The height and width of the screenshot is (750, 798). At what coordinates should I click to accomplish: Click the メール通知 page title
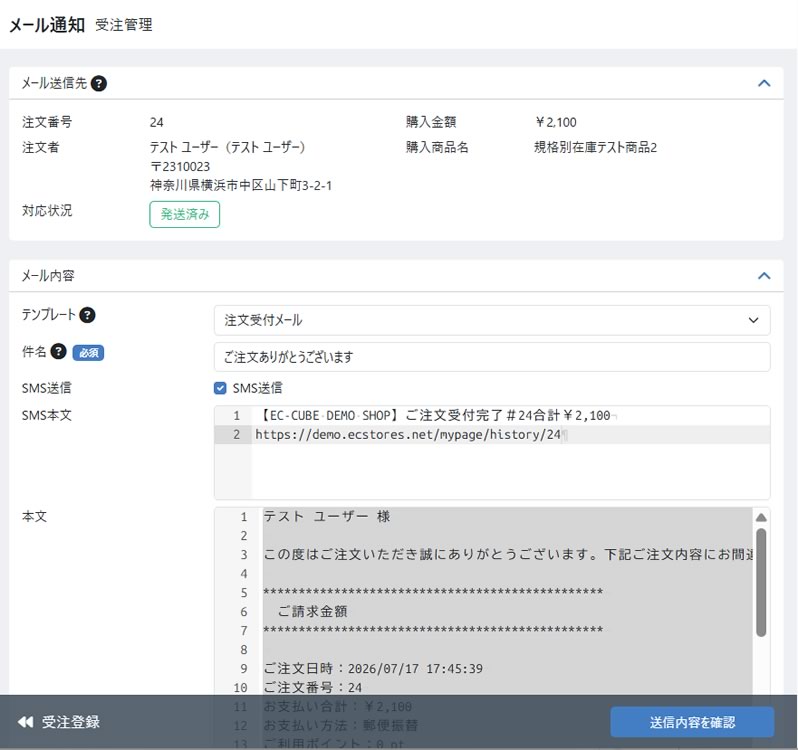point(47,25)
